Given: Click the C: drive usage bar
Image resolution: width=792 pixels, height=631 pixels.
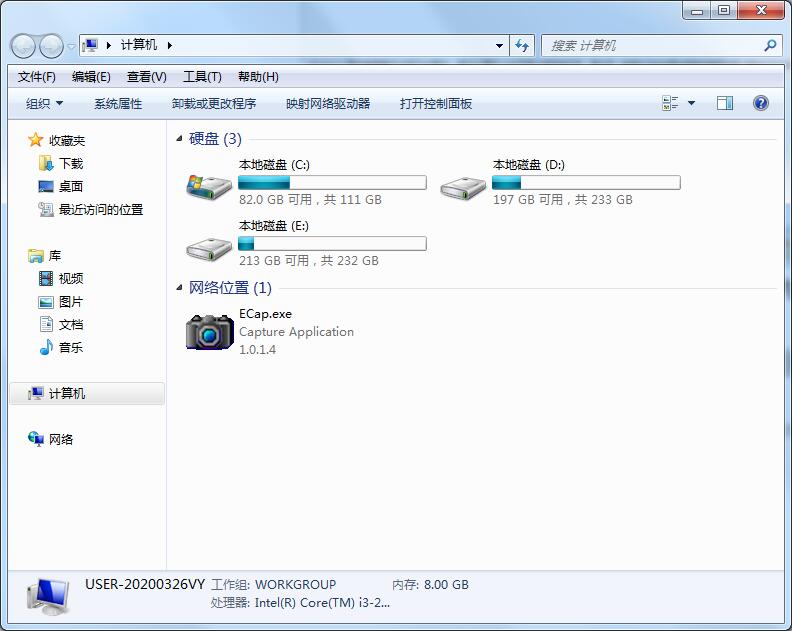Looking at the screenshot, I should (x=332, y=183).
